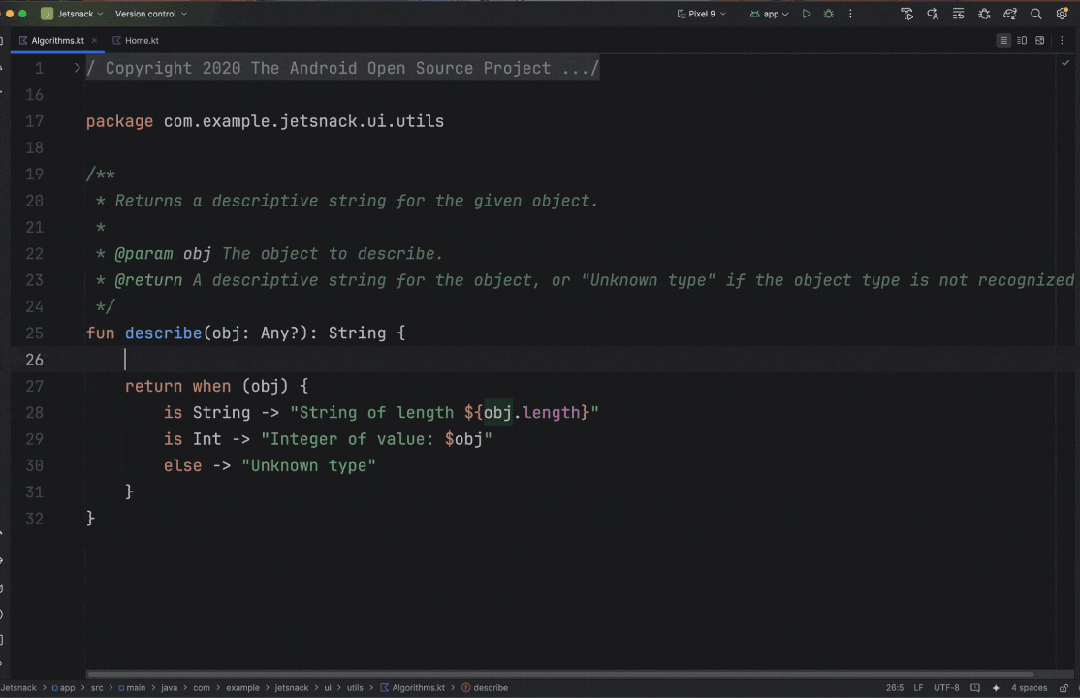Open the Pixel 9 device dropdown
Screen dimensions: 1080x698
[704, 14]
